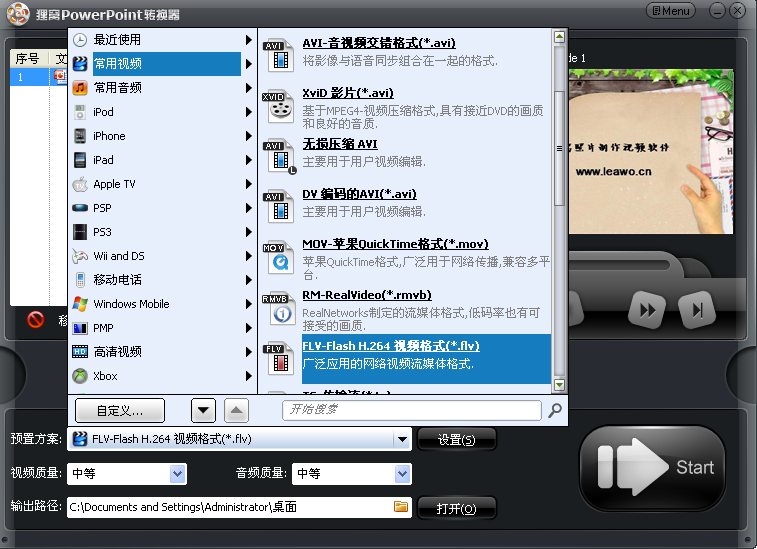The width and height of the screenshot is (757, 549).
Task: Choose the RM-RealVideo(*.rmvb) link
Action: pyautogui.click(x=367, y=295)
